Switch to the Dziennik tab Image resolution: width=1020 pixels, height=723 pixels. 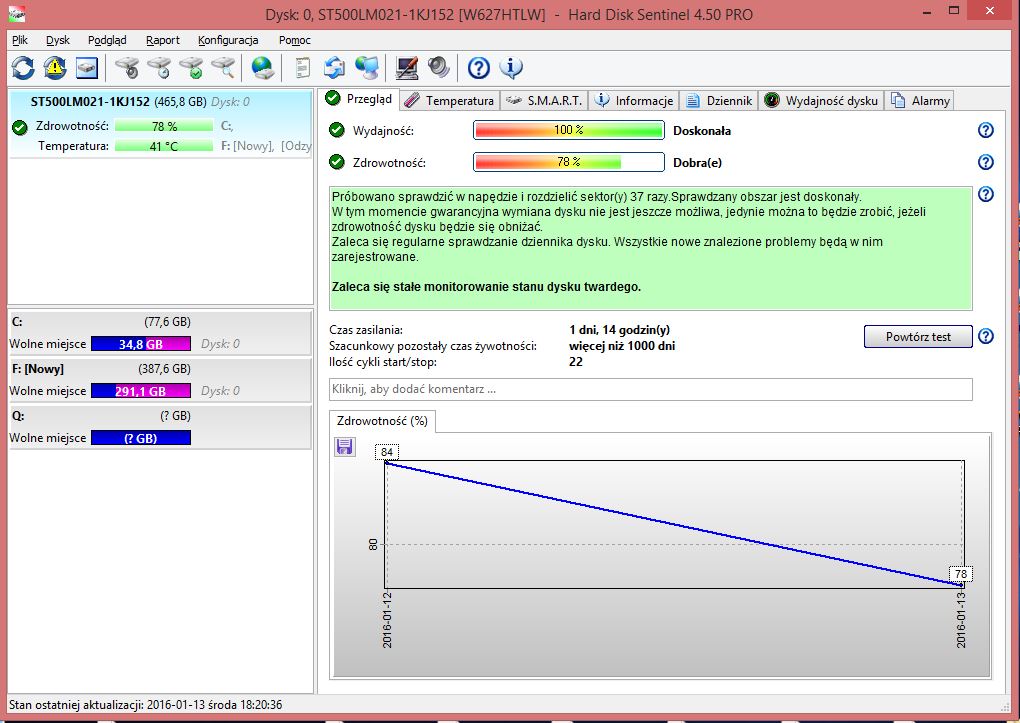(719, 101)
